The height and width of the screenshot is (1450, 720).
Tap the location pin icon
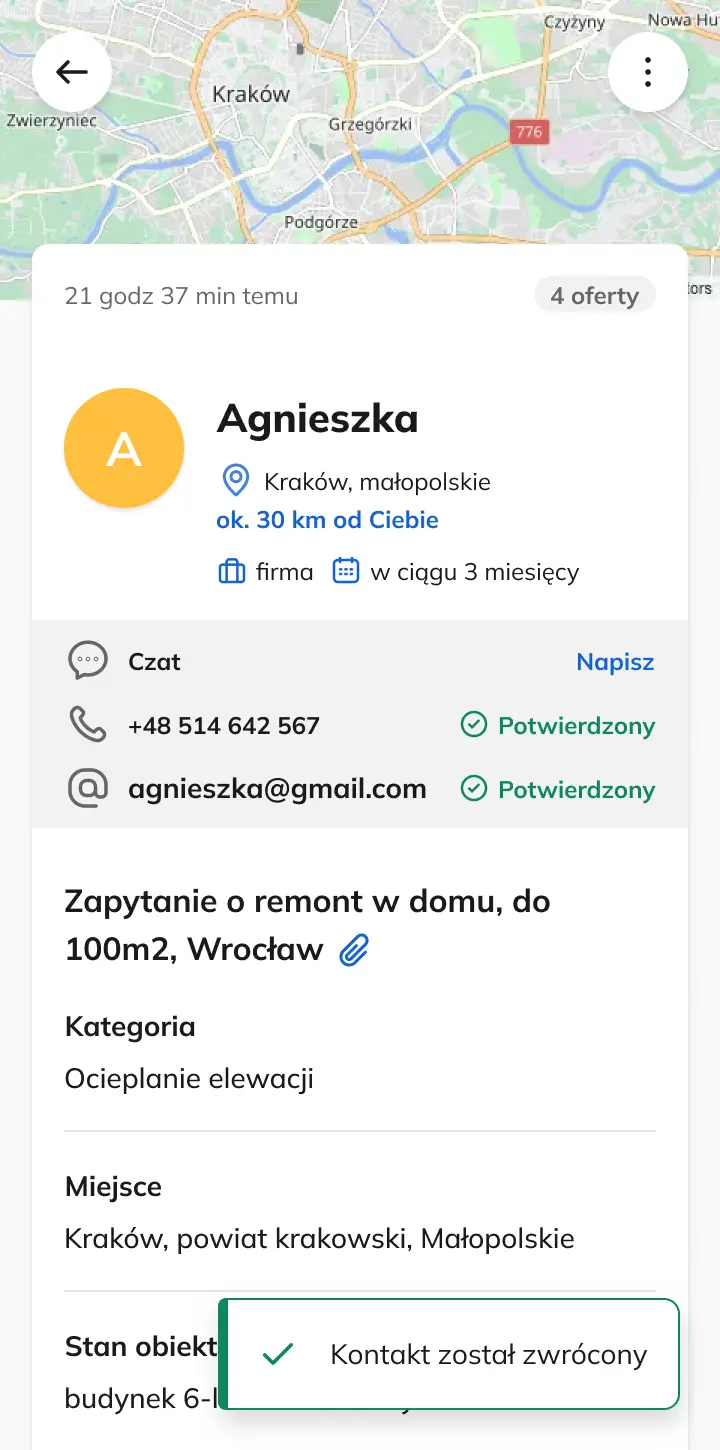(x=235, y=481)
